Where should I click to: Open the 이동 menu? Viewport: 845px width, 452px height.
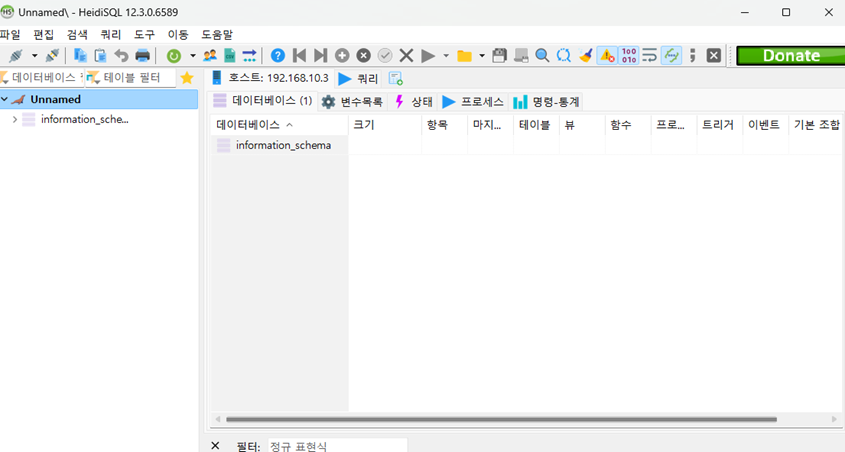point(178,35)
